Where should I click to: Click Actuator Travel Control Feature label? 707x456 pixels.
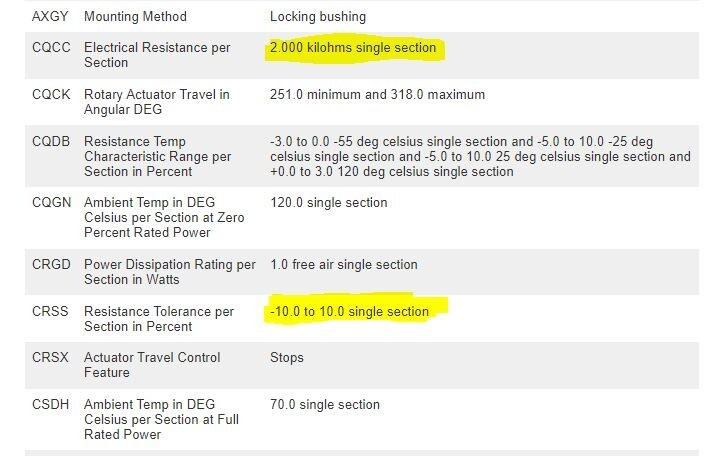click(x=152, y=365)
